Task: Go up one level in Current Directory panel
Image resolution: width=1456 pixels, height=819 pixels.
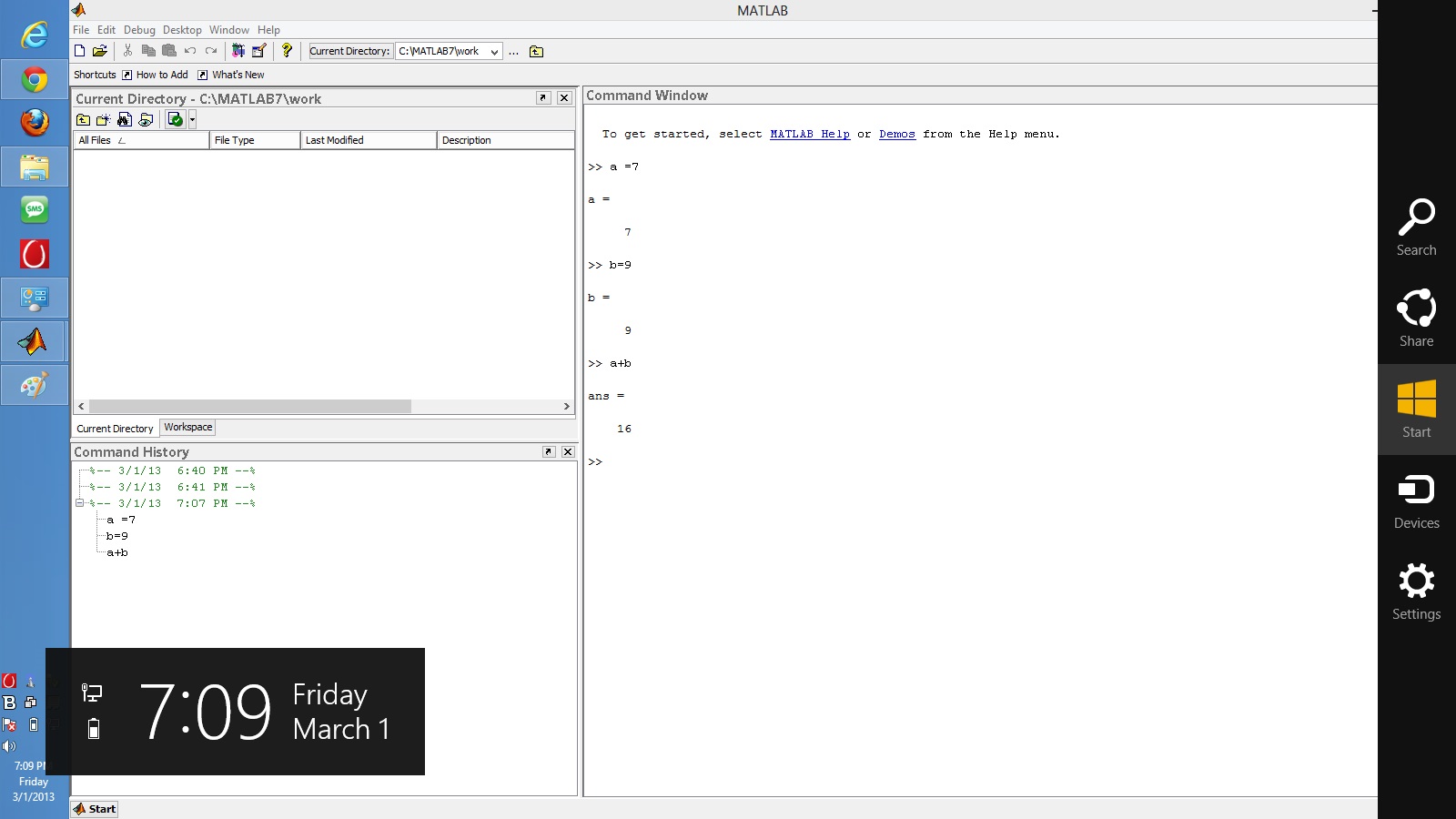Action: pos(83,119)
